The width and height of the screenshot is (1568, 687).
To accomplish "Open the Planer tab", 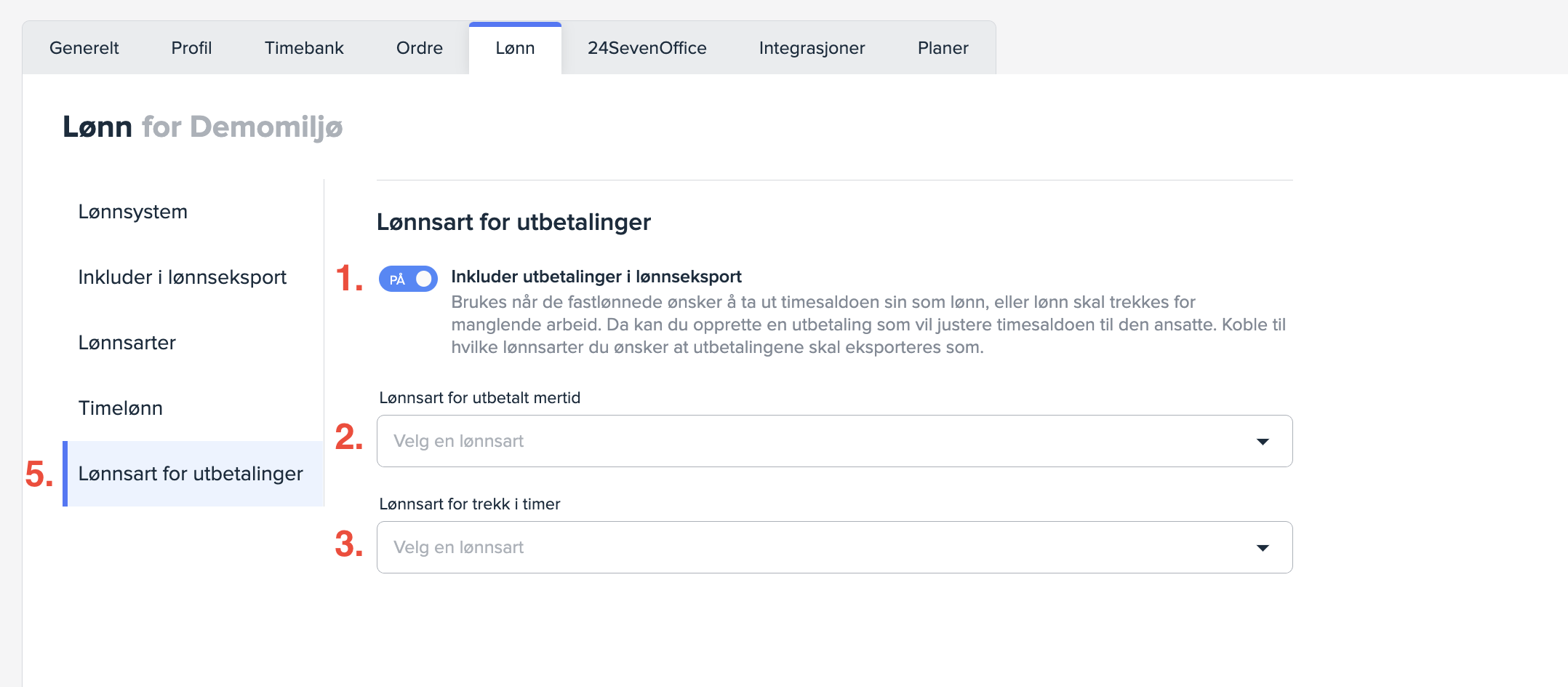I will pyautogui.click(x=943, y=48).
